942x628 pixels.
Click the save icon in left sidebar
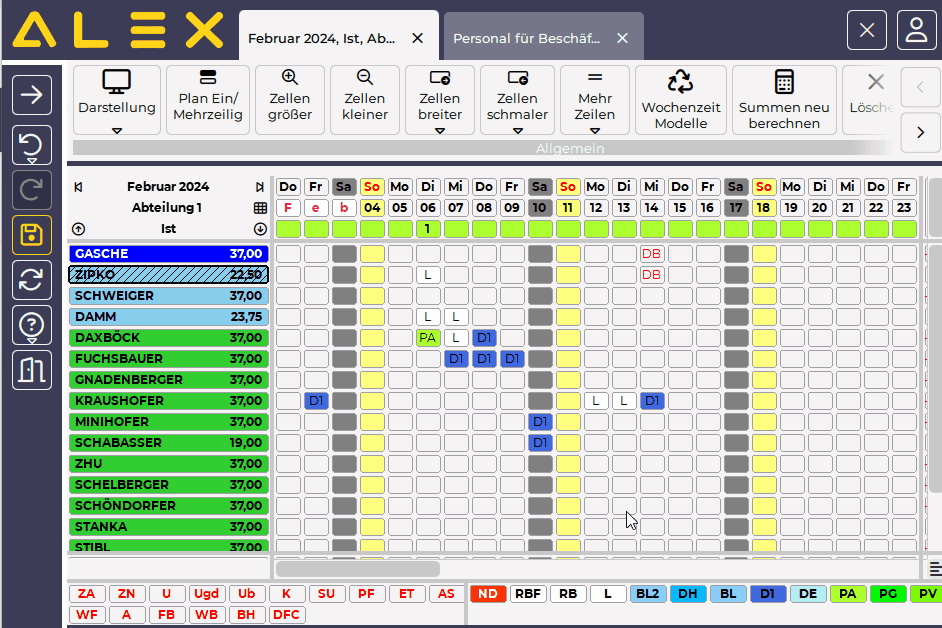[32, 236]
